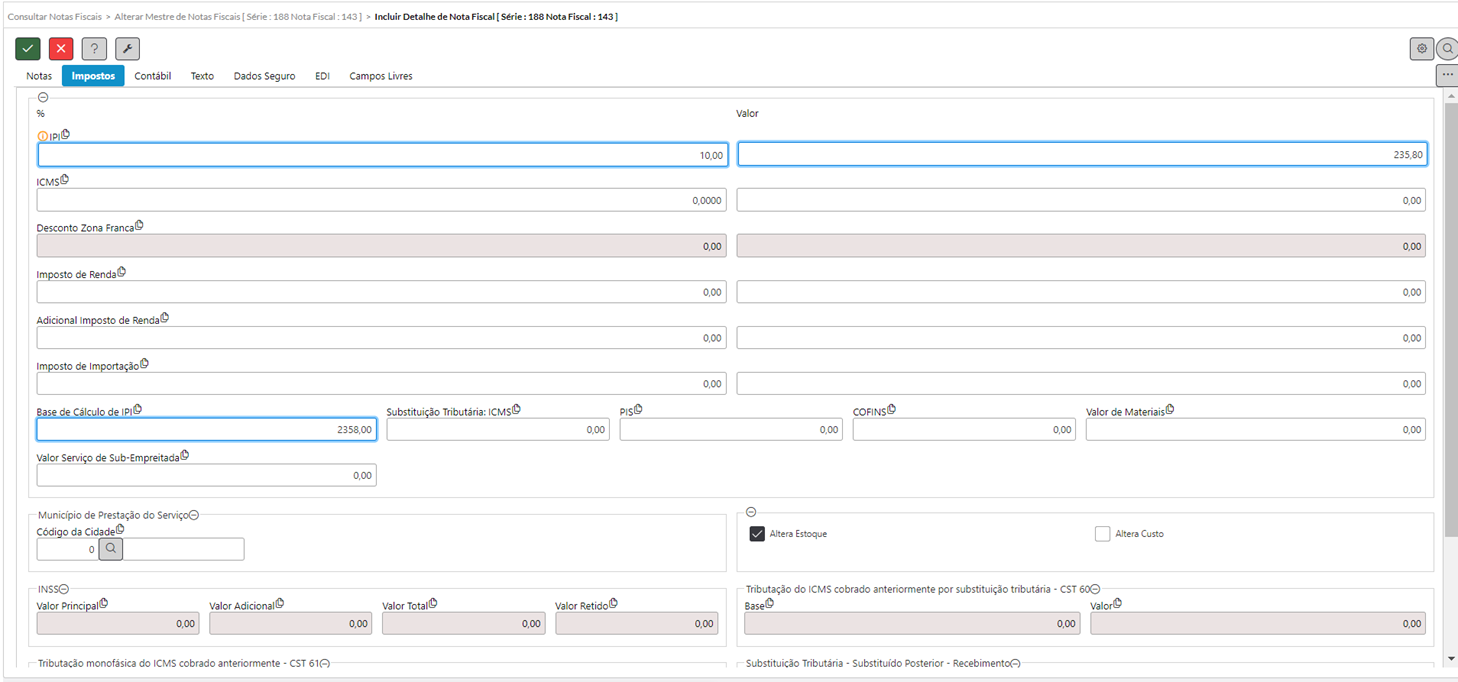
Task: Click the red cancel X button
Action: pyautogui.click(x=61, y=49)
